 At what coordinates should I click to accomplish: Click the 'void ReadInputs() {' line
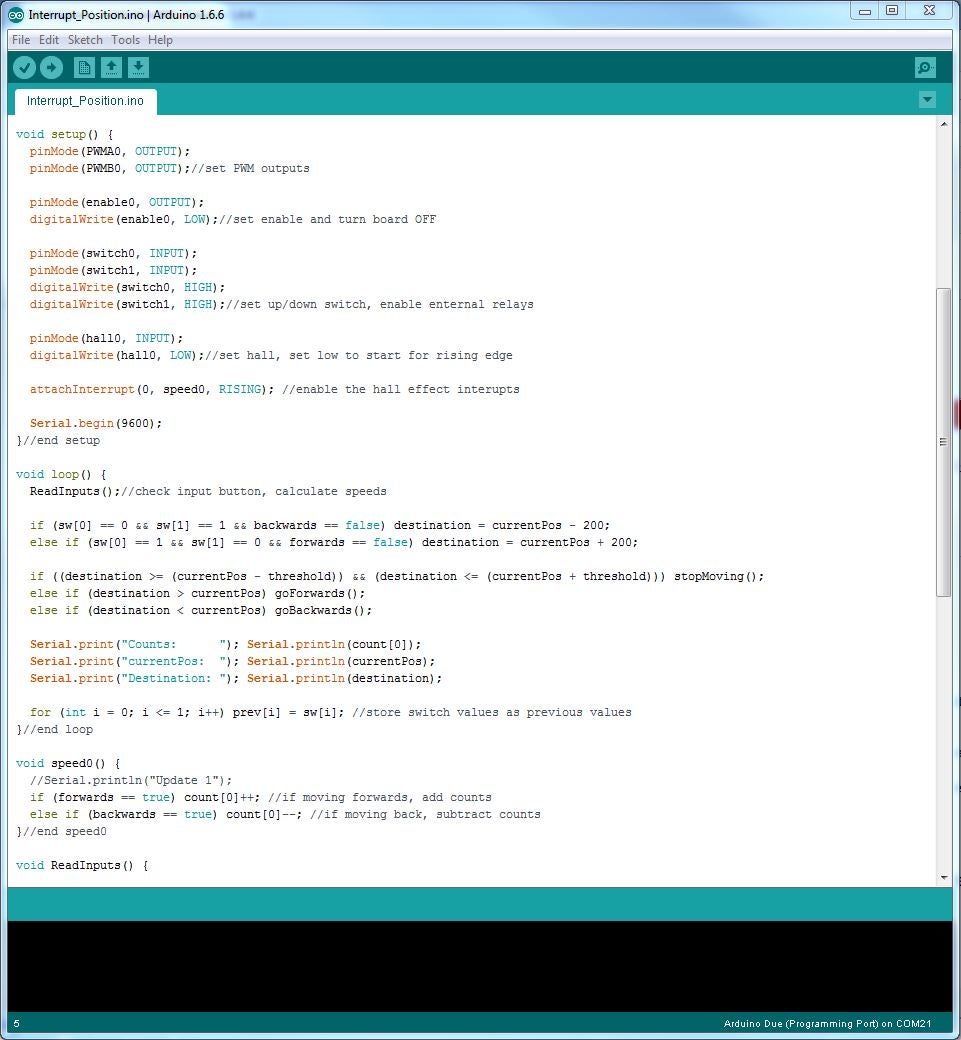coord(82,866)
